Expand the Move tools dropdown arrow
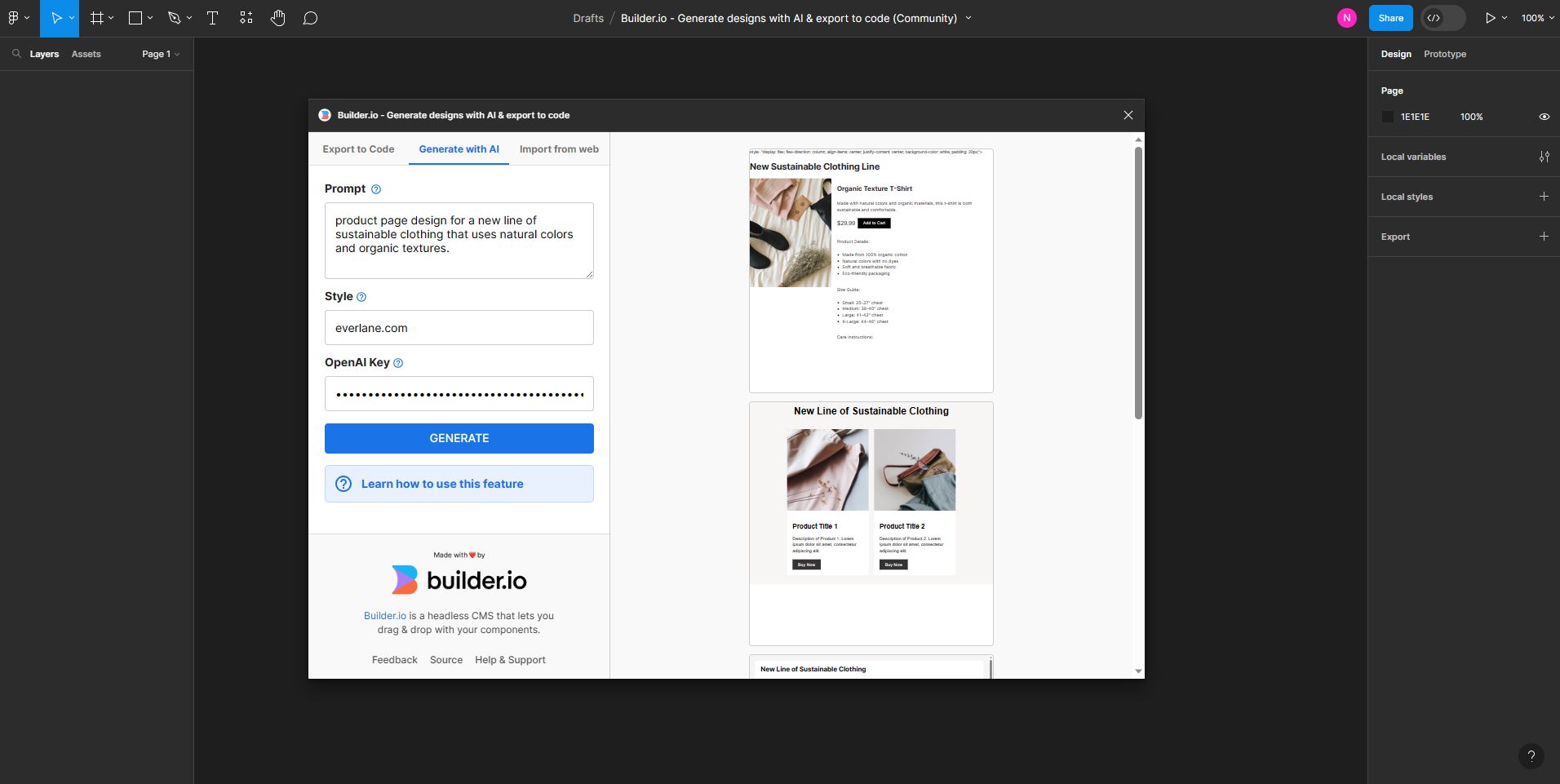Image resolution: width=1560 pixels, height=784 pixels. click(72, 18)
